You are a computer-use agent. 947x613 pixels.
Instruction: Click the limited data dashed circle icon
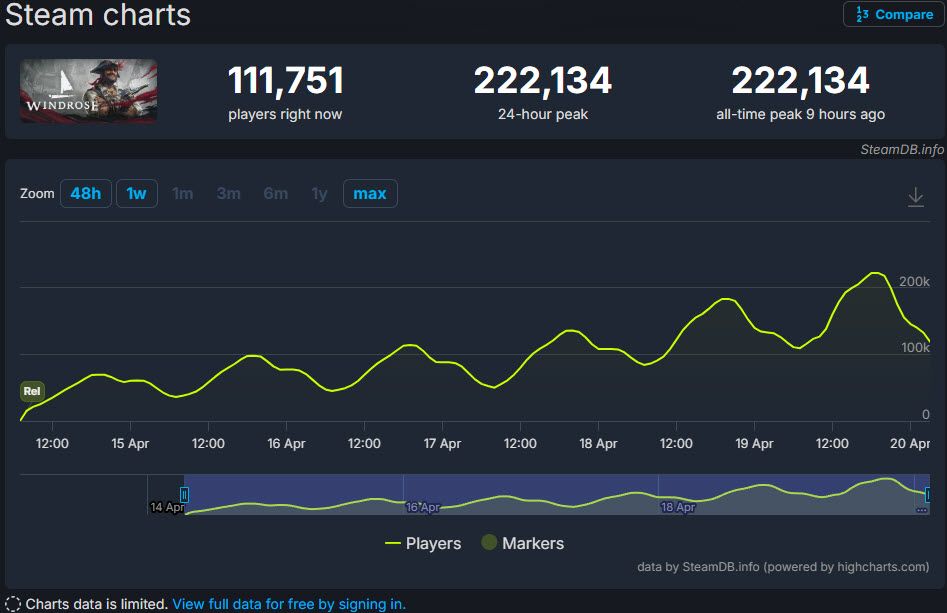click(x=13, y=604)
